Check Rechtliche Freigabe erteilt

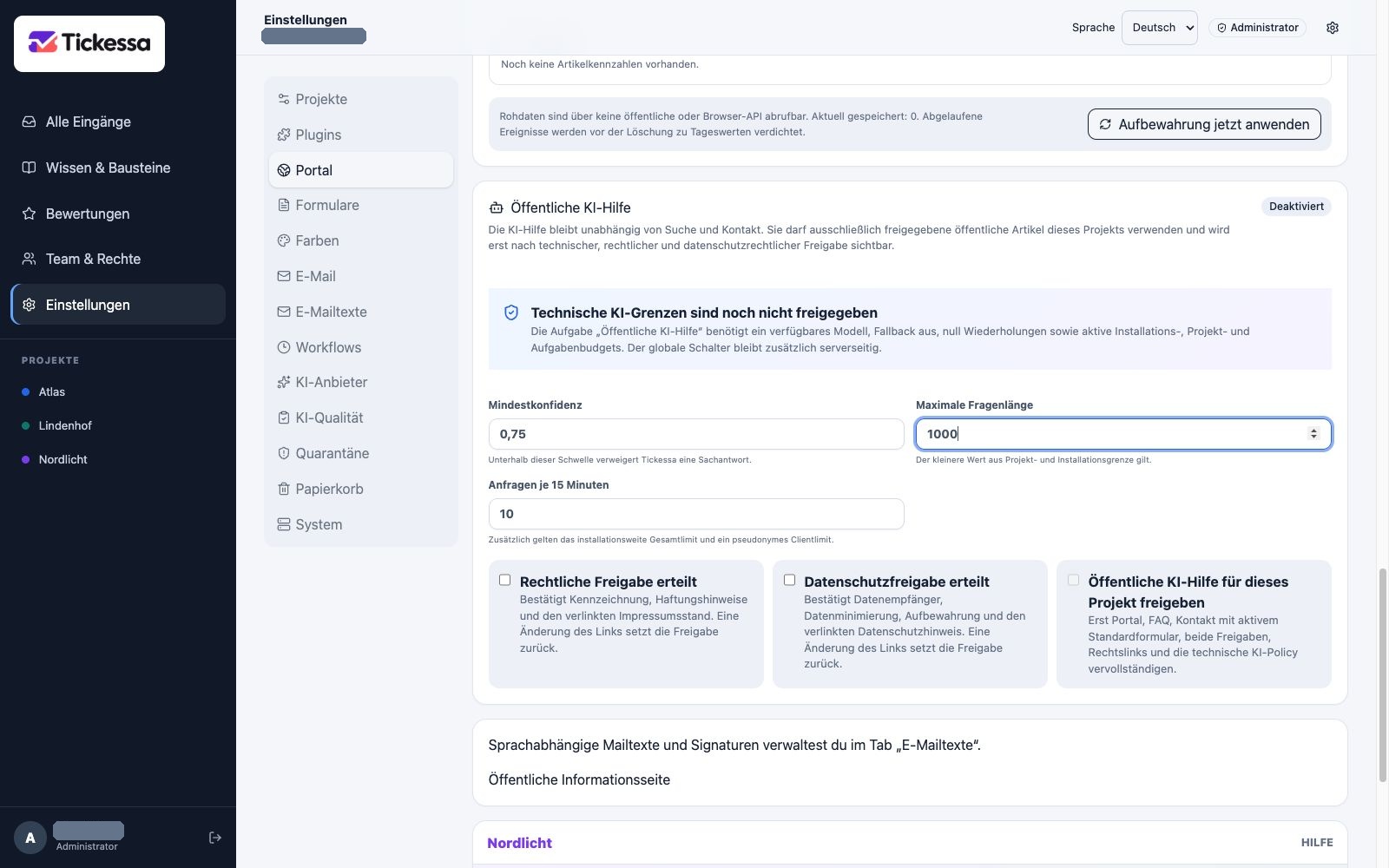[504, 580]
